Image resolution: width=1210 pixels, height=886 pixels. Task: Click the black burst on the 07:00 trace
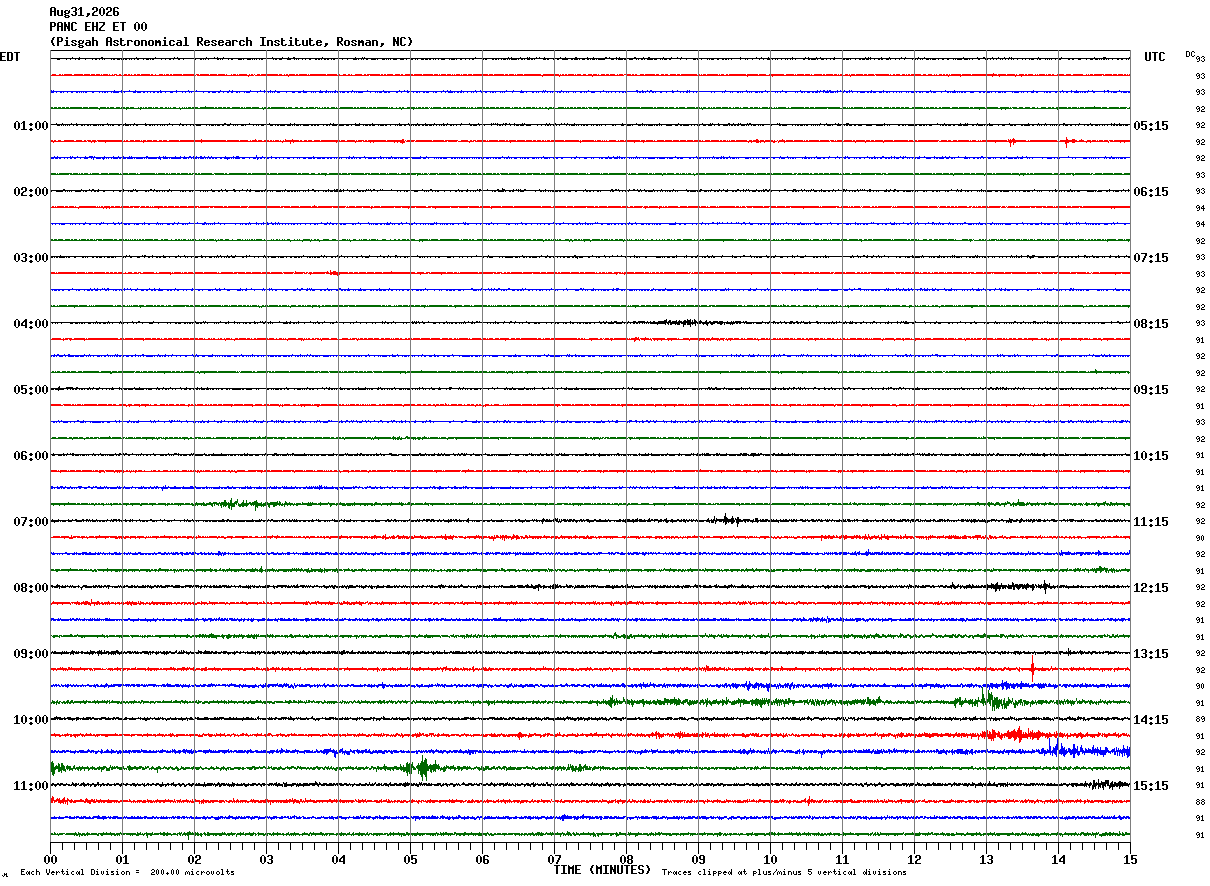click(728, 520)
